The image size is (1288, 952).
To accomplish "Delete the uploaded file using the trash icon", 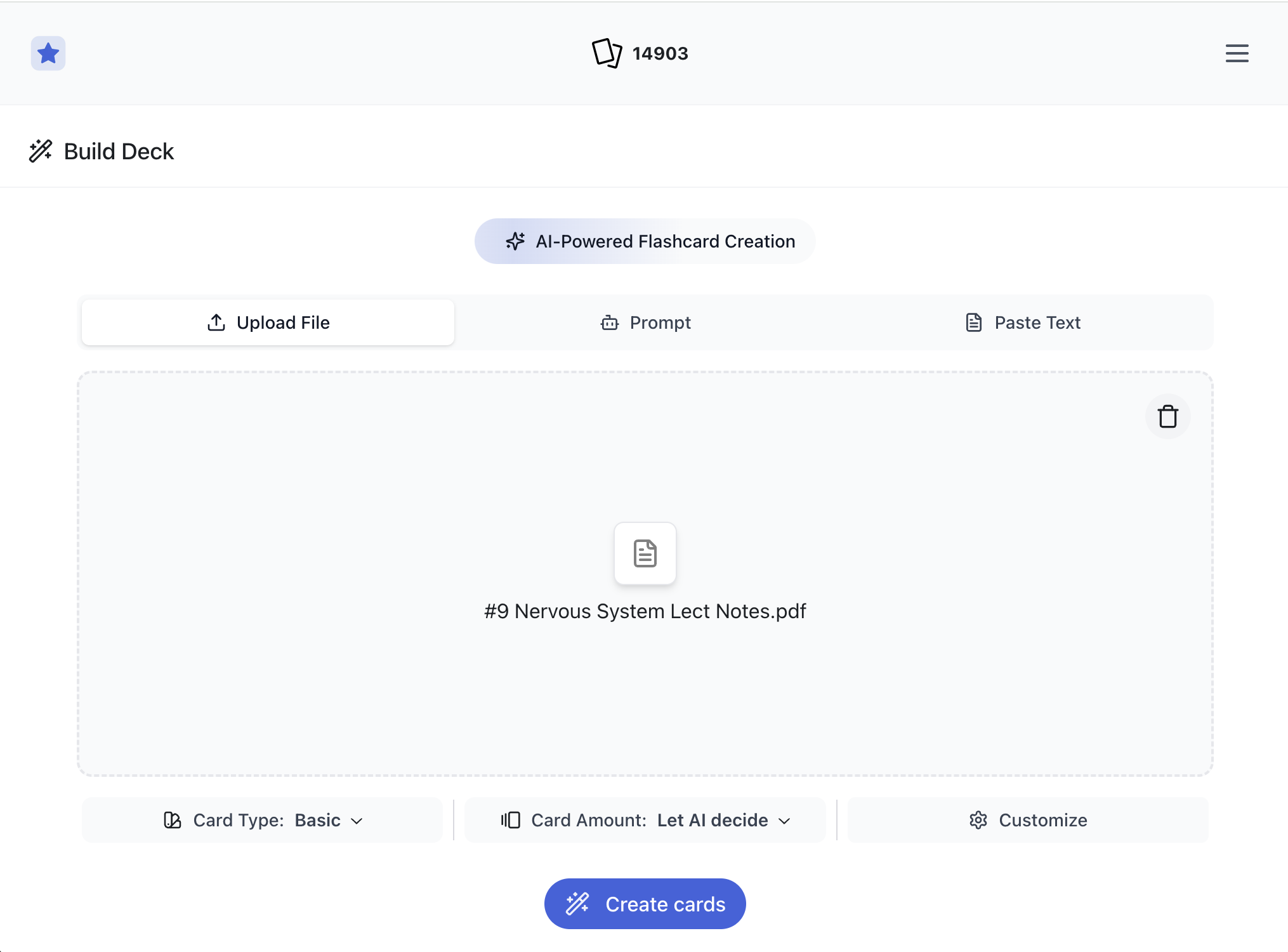I will pos(1167,416).
